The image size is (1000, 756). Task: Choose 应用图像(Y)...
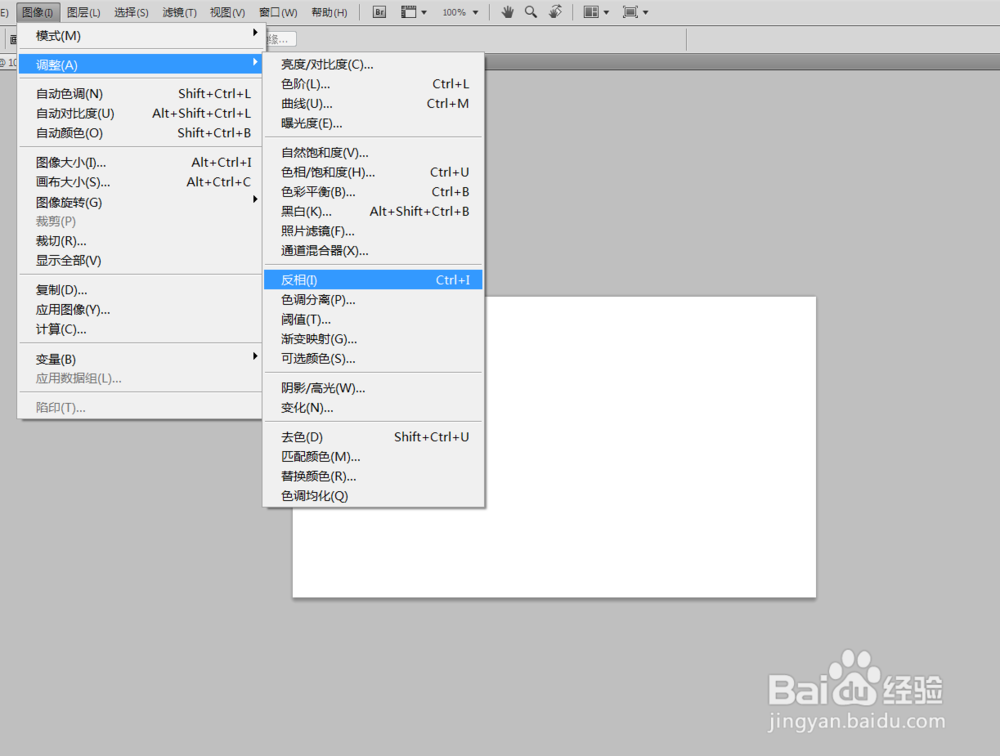tap(140, 310)
